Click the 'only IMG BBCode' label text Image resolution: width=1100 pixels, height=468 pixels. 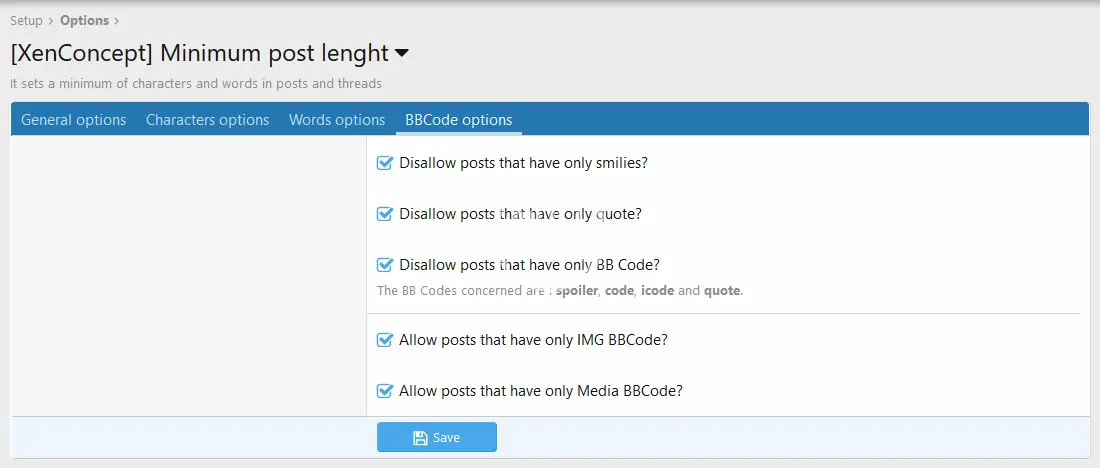[x=533, y=340]
